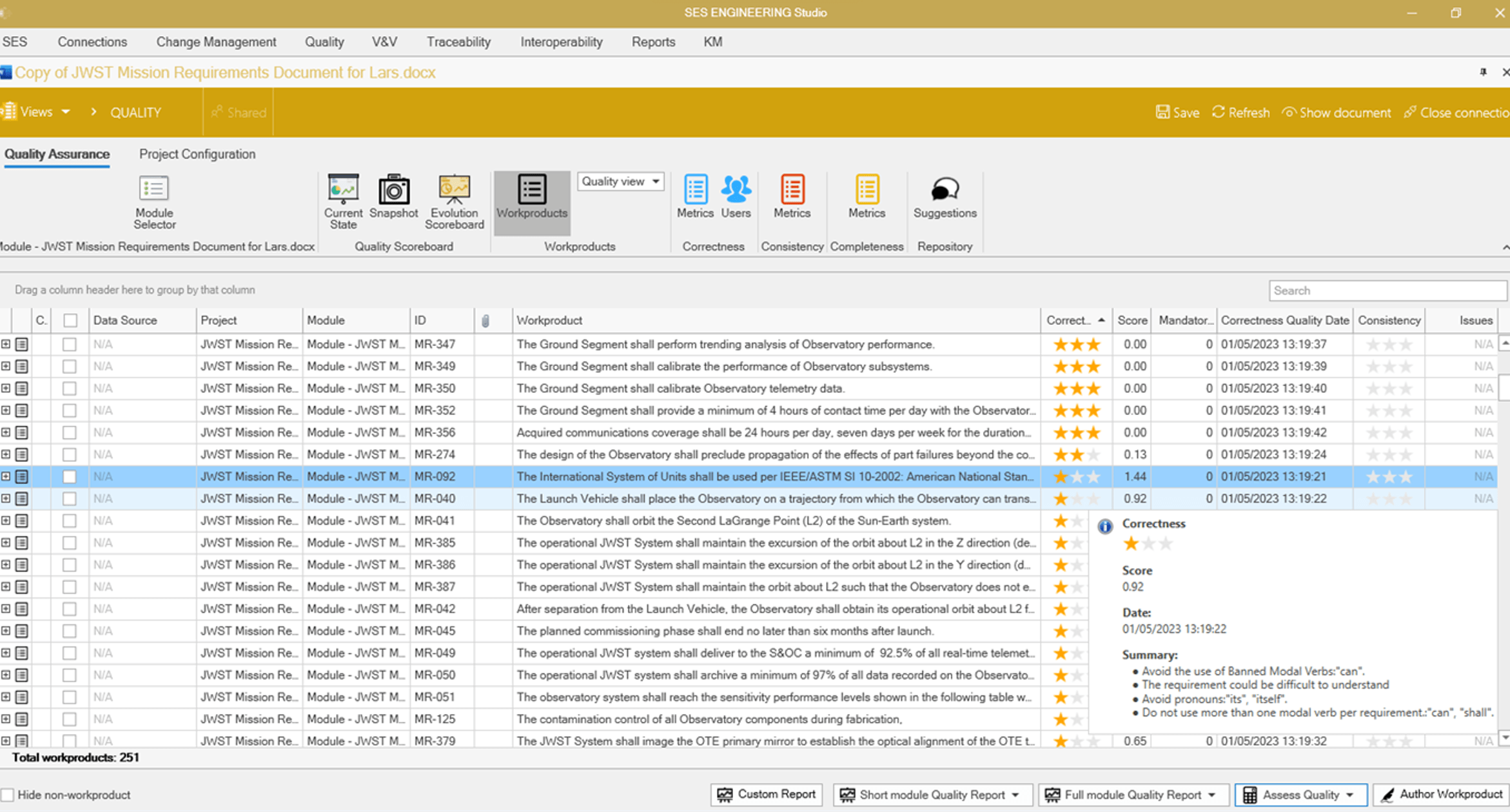Select the MR-356 workproduct text

[x=774, y=432]
